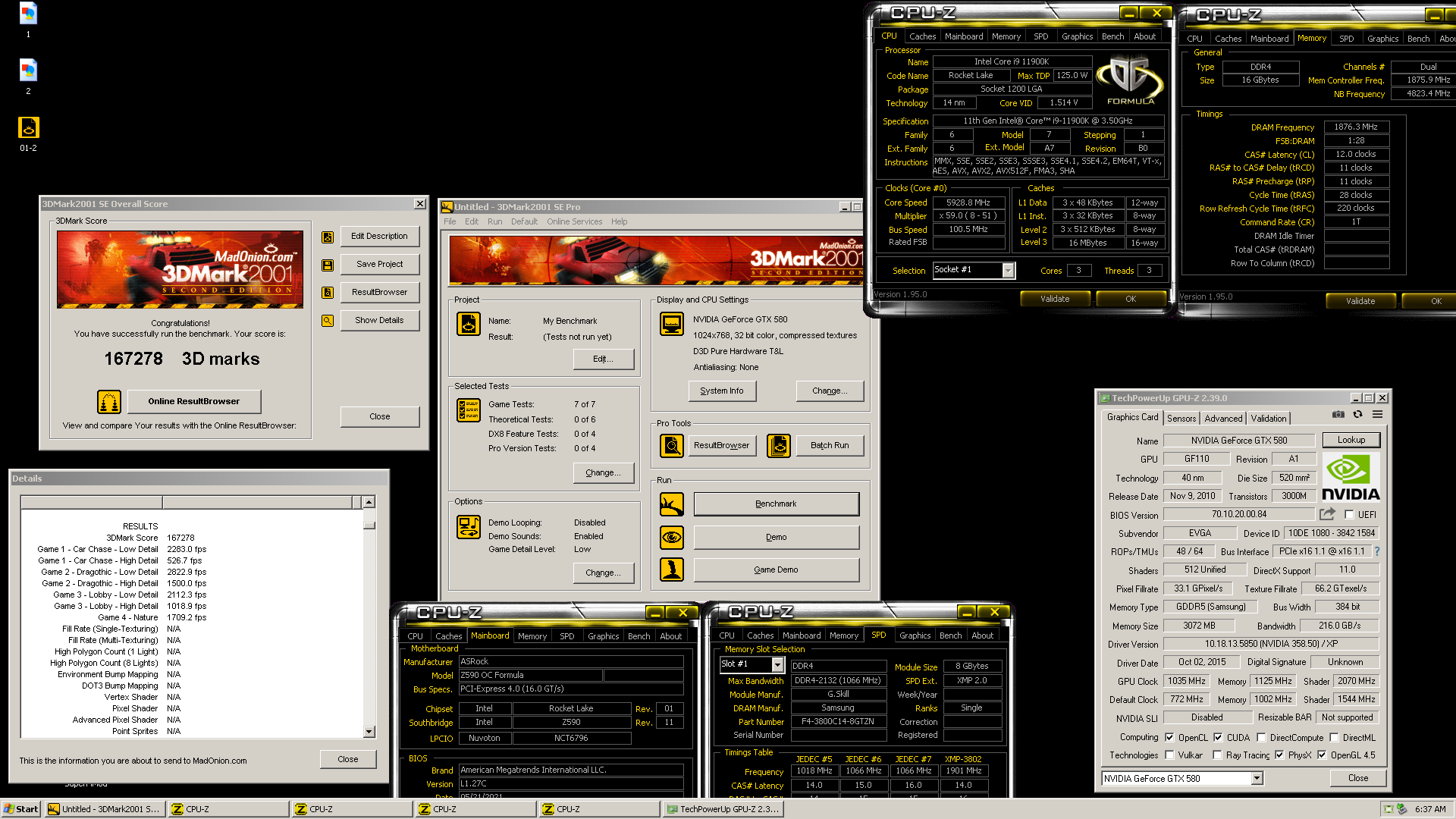Click the Display and CPU Settings monitor icon
Image resolution: width=1456 pixels, height=819 pixels.
pyautogui.click(x=672, y=324)
